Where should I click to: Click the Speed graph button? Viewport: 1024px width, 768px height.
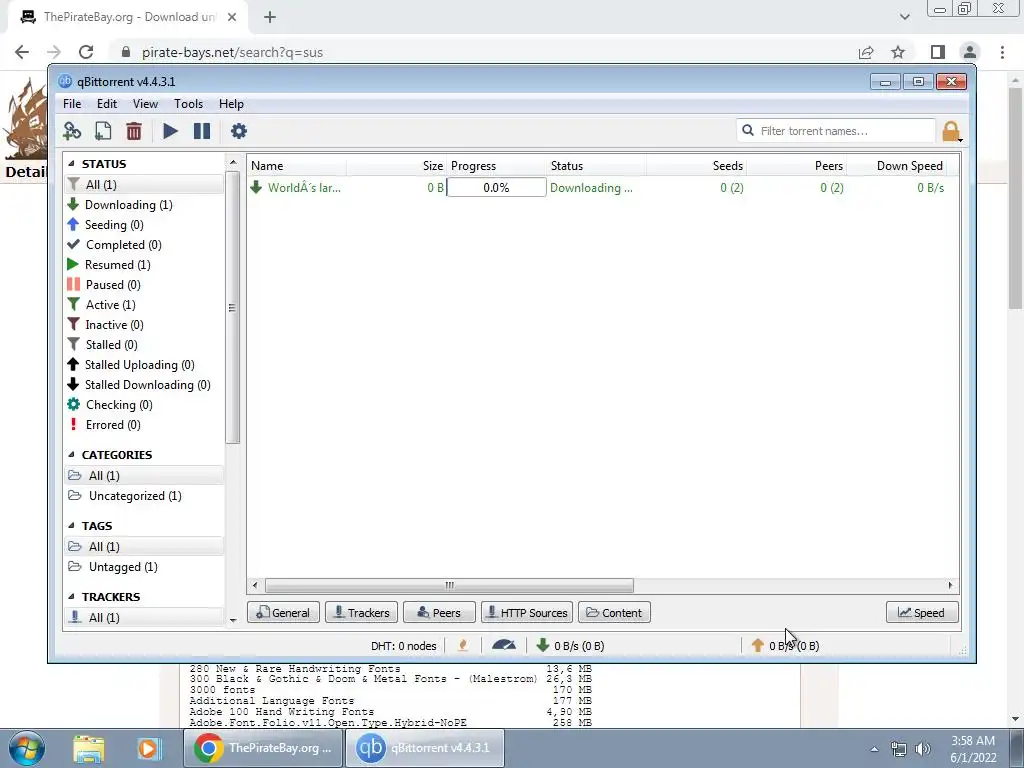[x=921, y=613]
